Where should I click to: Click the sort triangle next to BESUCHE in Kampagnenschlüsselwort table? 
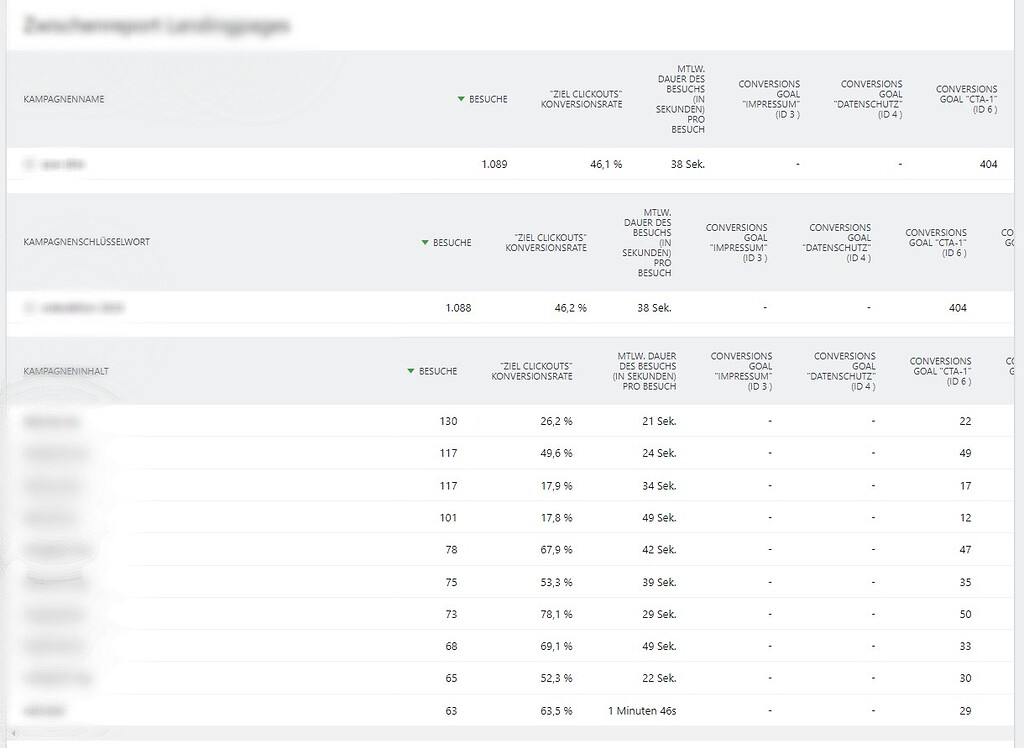click(x=425, y=242)
